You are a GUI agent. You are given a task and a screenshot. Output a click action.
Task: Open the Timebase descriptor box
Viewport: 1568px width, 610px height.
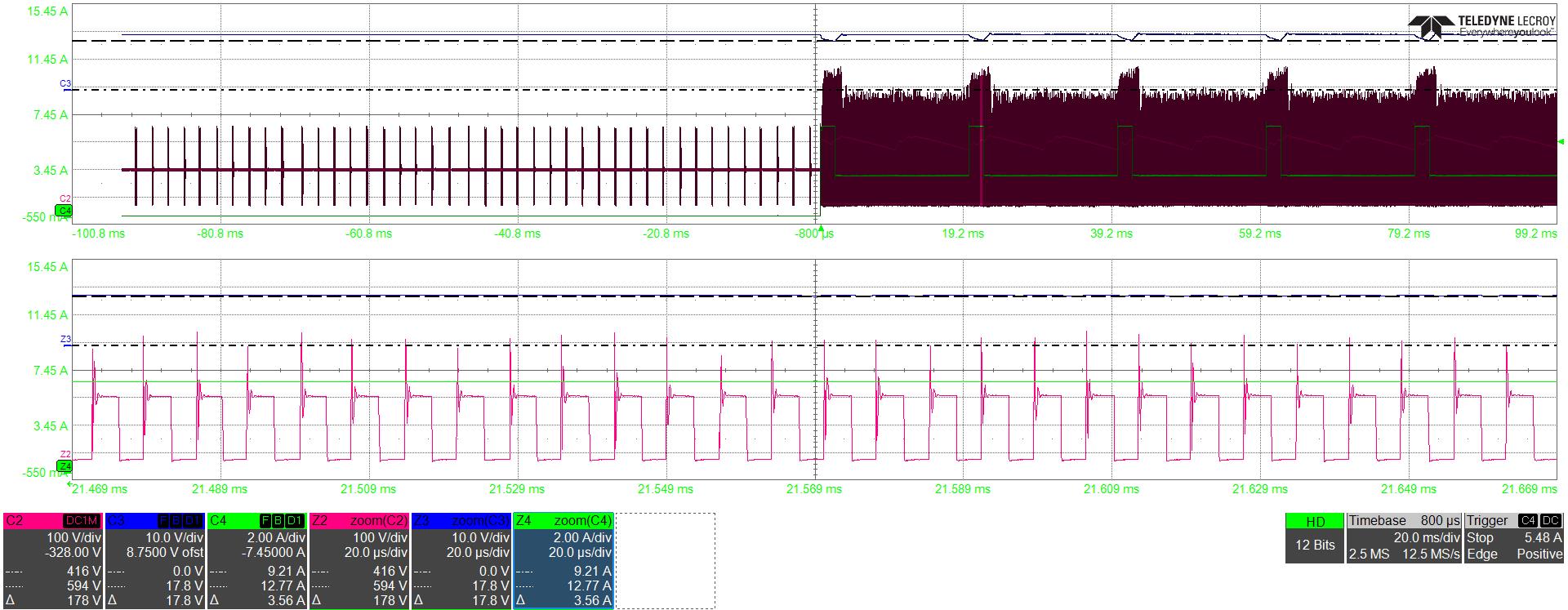tap(1403, 537)
